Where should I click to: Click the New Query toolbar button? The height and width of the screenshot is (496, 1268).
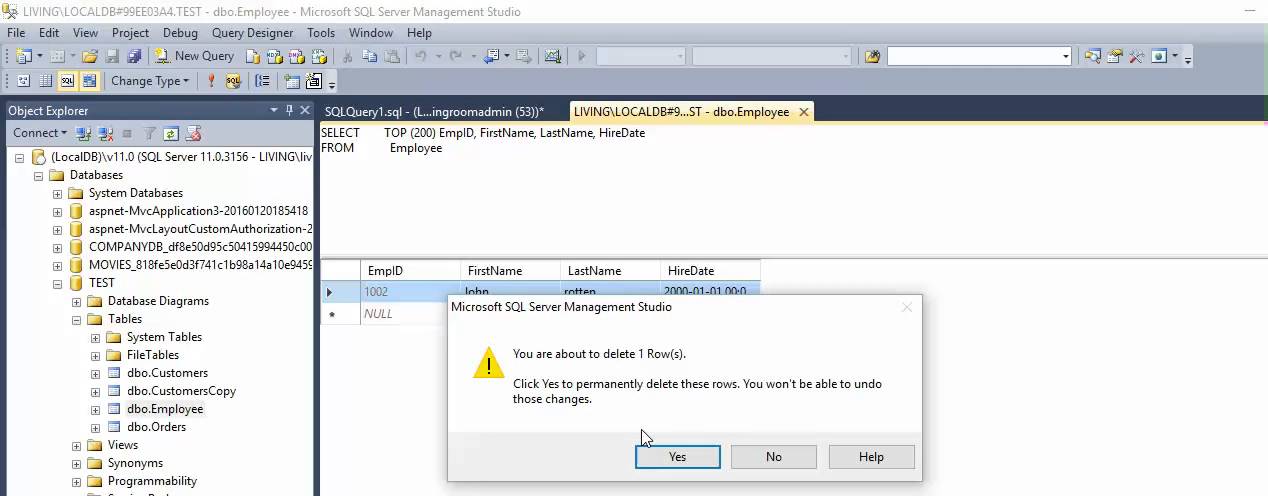(x=195, y=56)
